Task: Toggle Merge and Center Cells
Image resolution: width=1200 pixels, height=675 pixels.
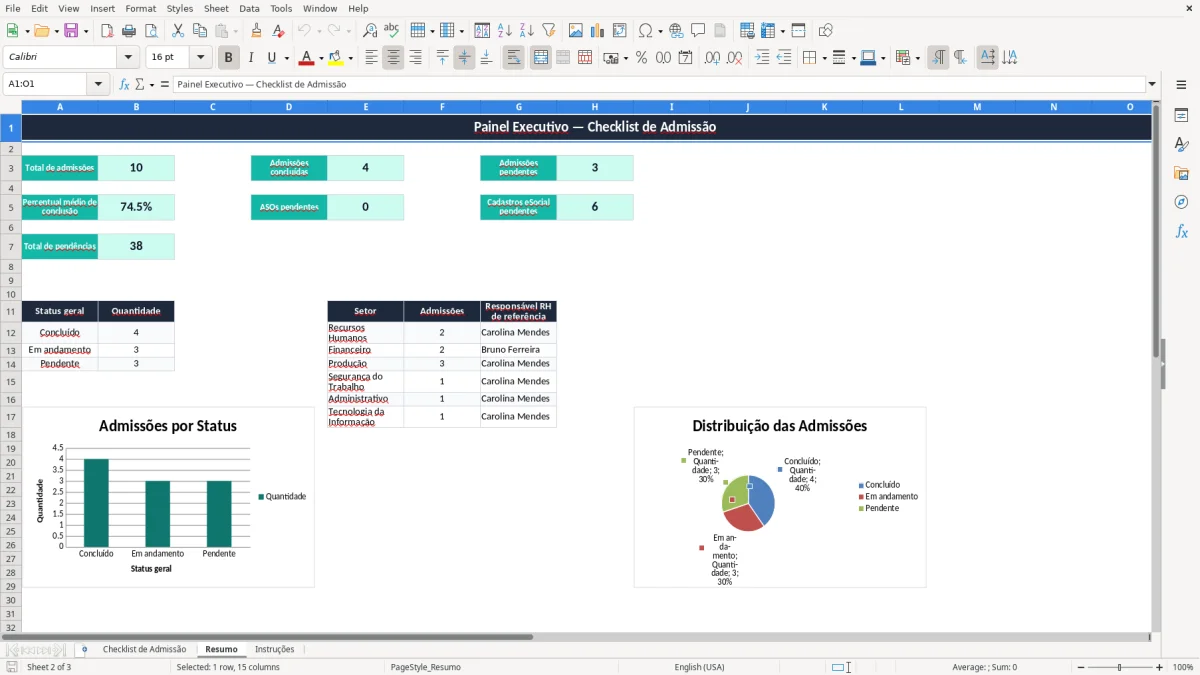Action: (x=541, y=58)
